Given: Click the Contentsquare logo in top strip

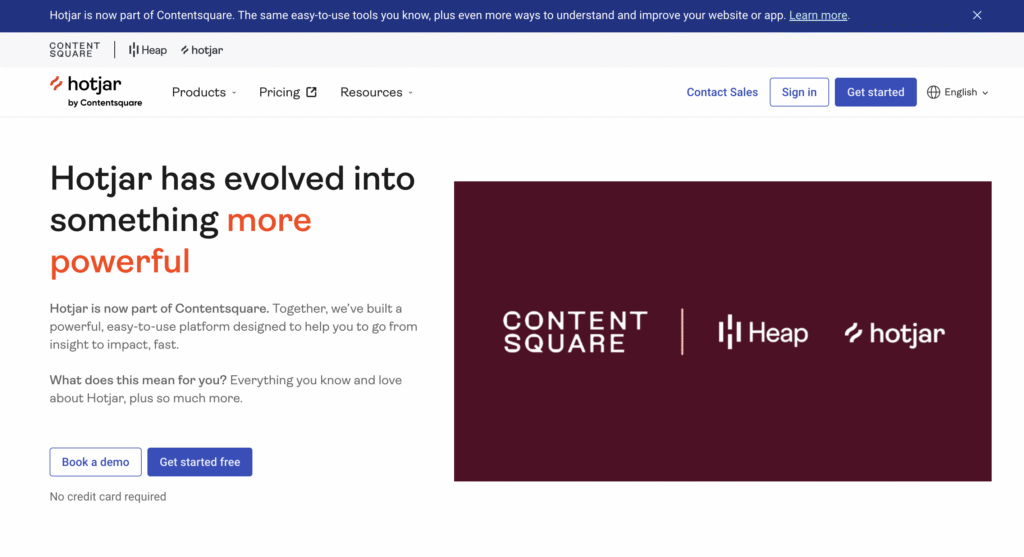Looking at the screenshot, I should (x=75, y=50).
